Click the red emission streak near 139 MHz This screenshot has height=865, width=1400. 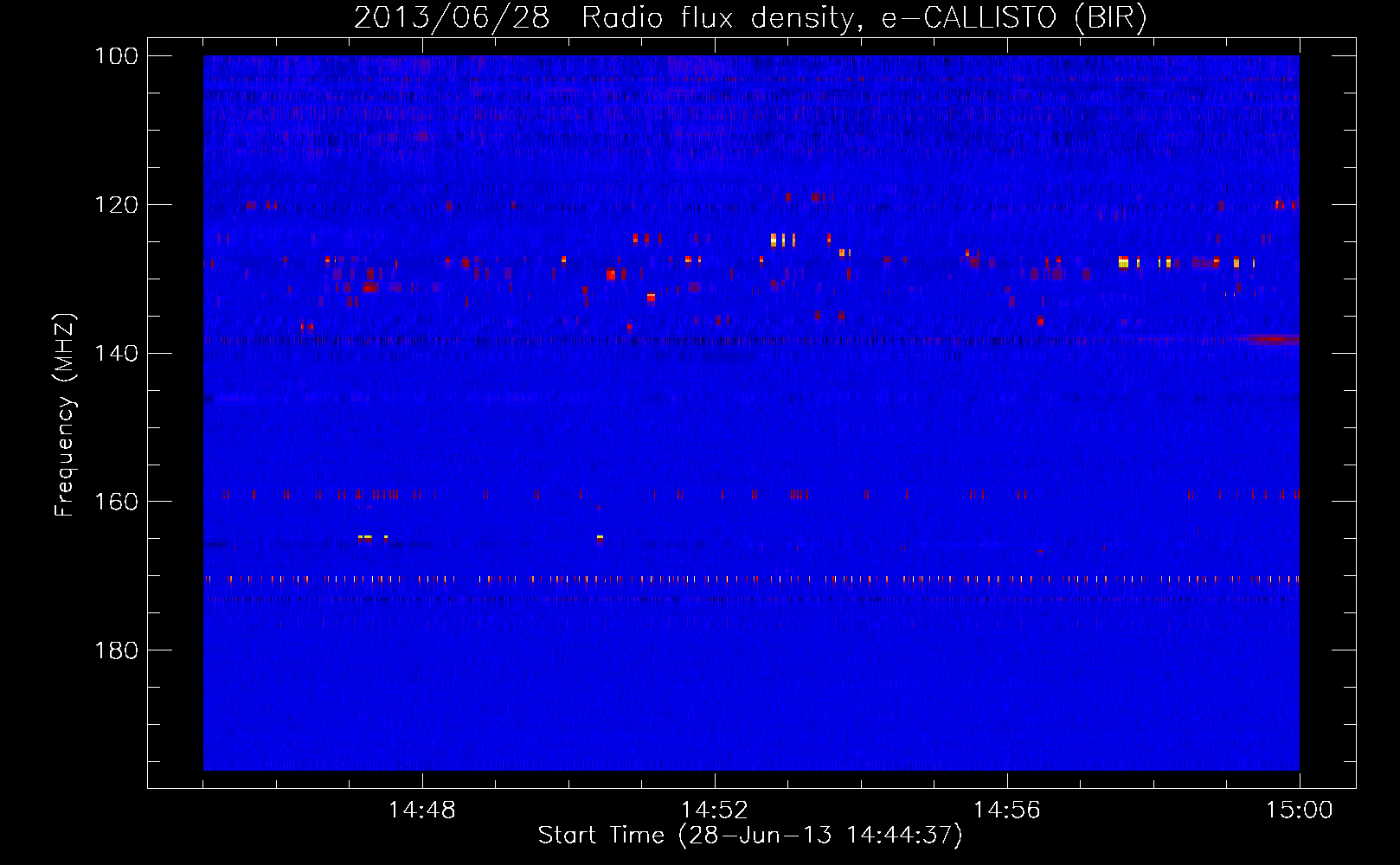(x=1269, y=339)
